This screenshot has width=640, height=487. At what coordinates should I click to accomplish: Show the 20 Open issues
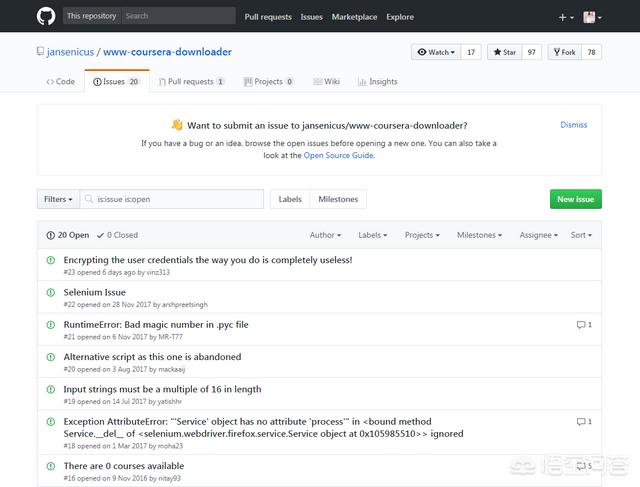pos(68,235)
